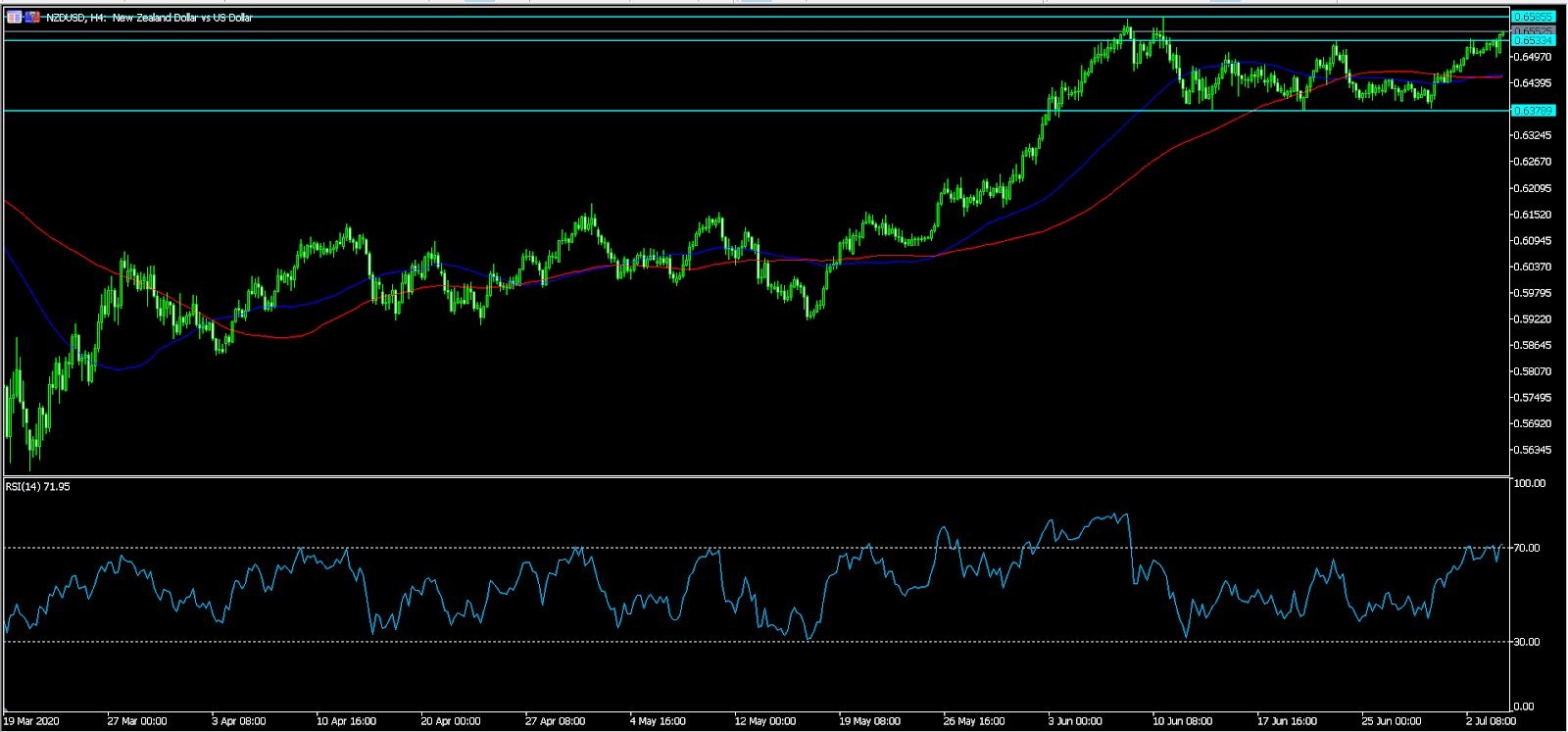Click the RSI level label 30.00
Image resolution: width=1568 pixels, height=732 pixels.
point(1527,642)
